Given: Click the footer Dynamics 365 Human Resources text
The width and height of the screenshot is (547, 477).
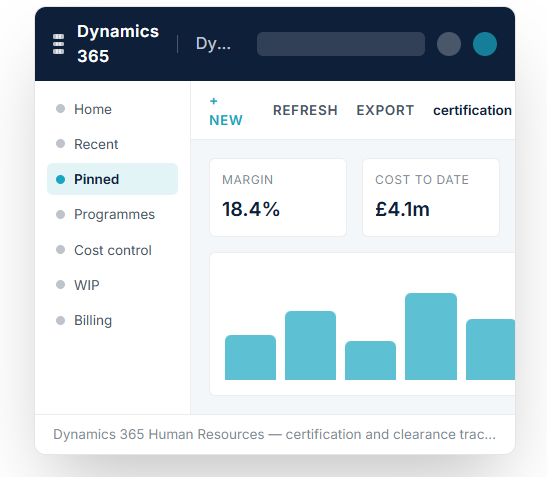Looking at the screenshot, I should pos(274,434).
